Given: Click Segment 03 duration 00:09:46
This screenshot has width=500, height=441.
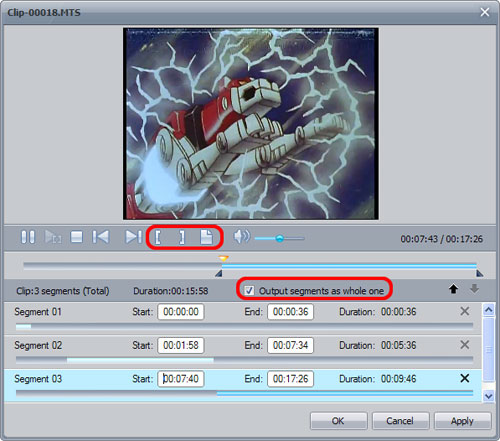Looking at the screenshot, I should point(398,379).
